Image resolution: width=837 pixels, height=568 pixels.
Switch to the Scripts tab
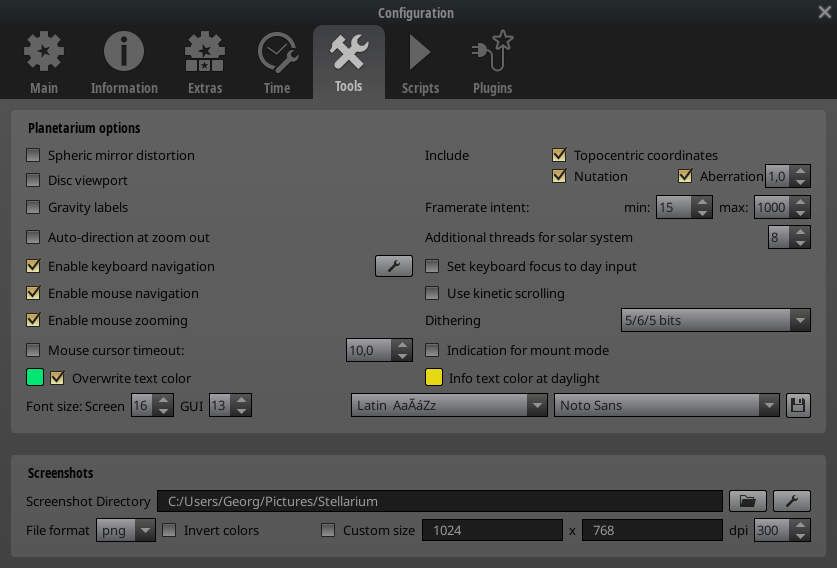420,63
